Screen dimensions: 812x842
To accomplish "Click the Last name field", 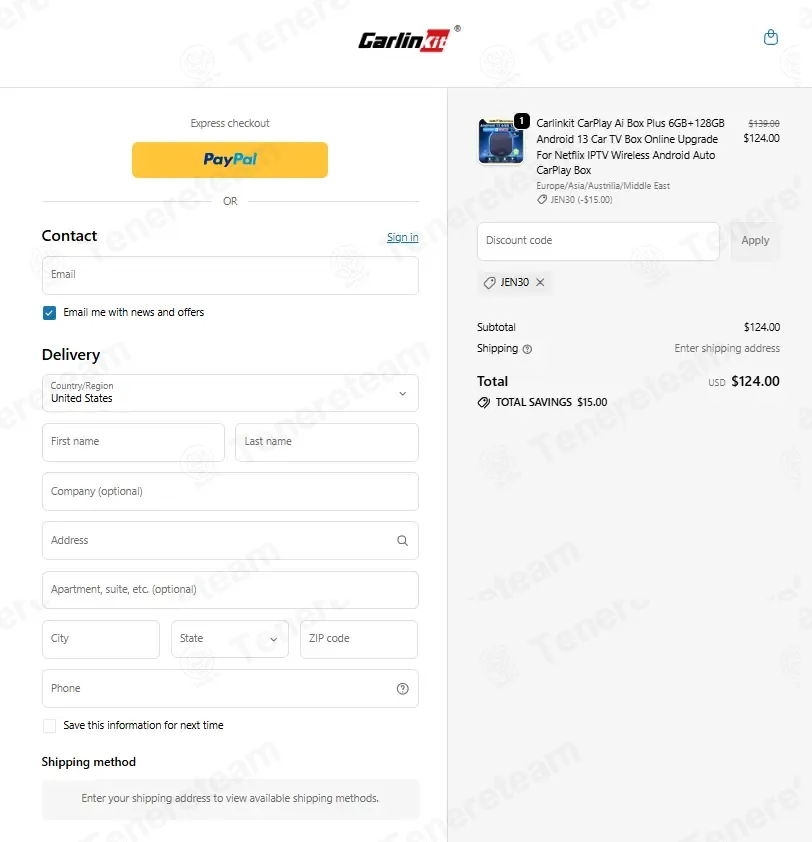I will click(327, 442).
